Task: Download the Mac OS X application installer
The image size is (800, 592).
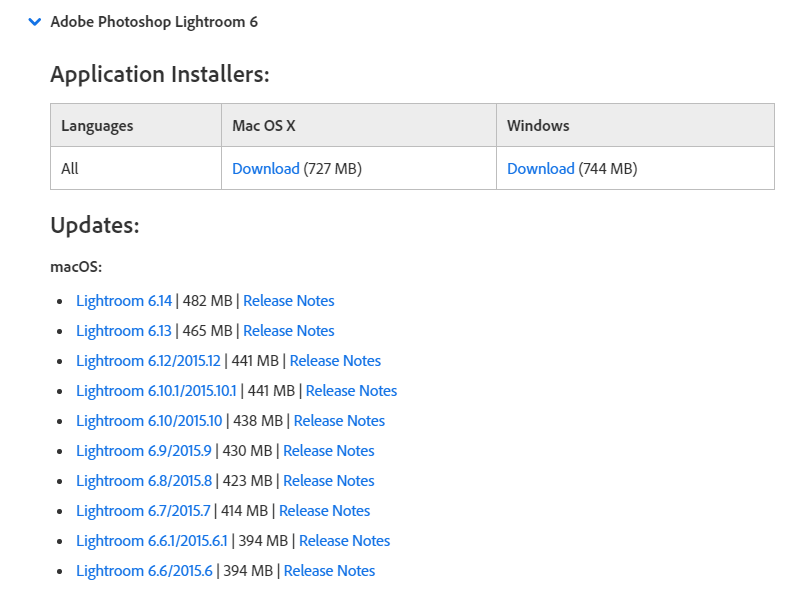Action: [265, 169]
